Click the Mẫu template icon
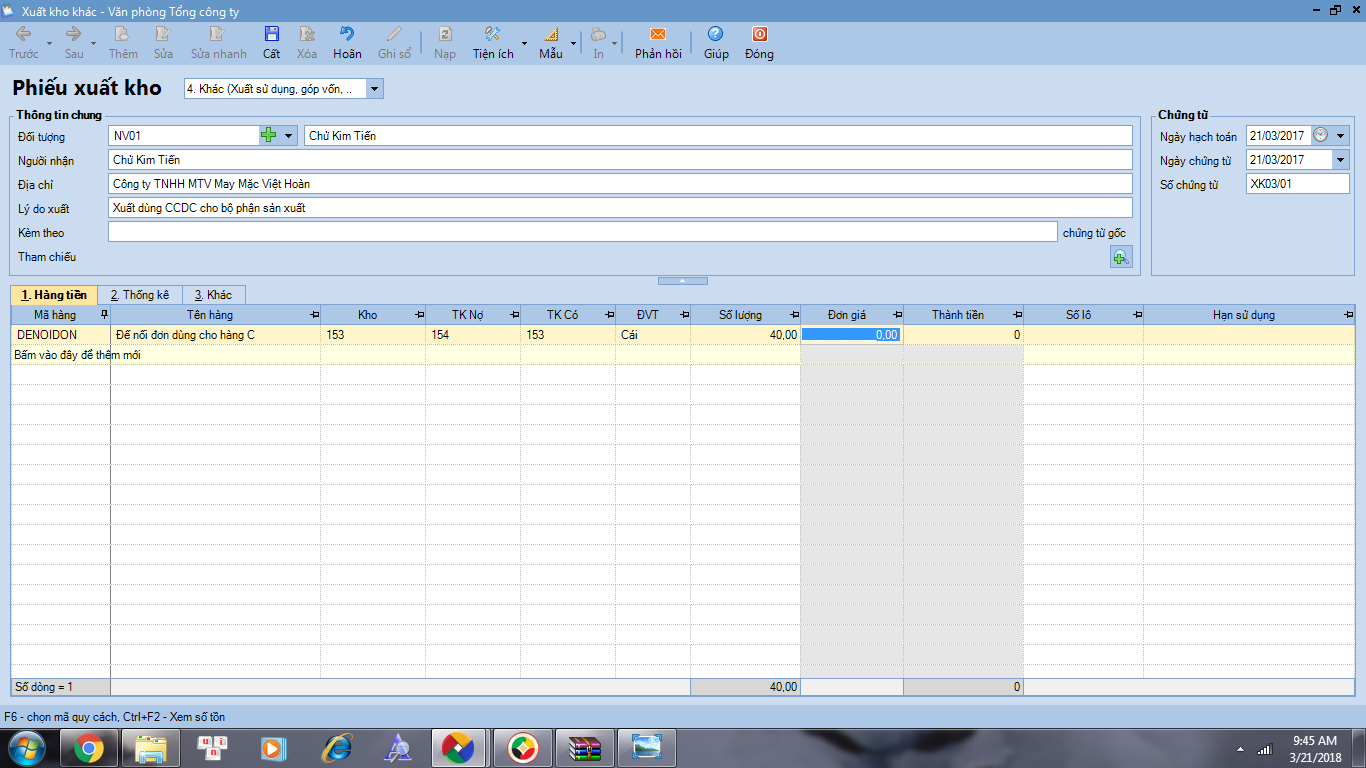 [x=550, y=34]
